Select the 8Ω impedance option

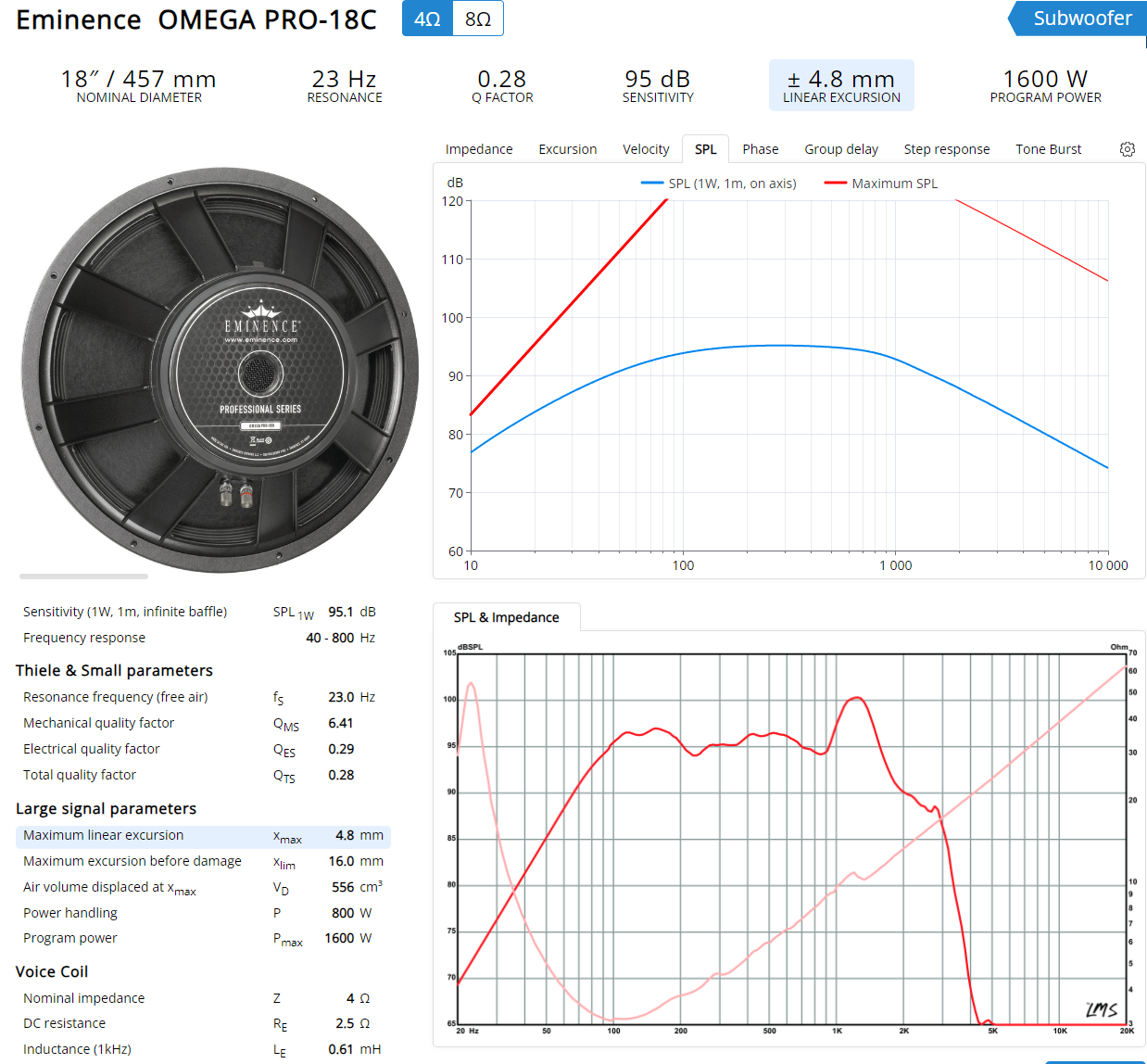coord(478,19)
